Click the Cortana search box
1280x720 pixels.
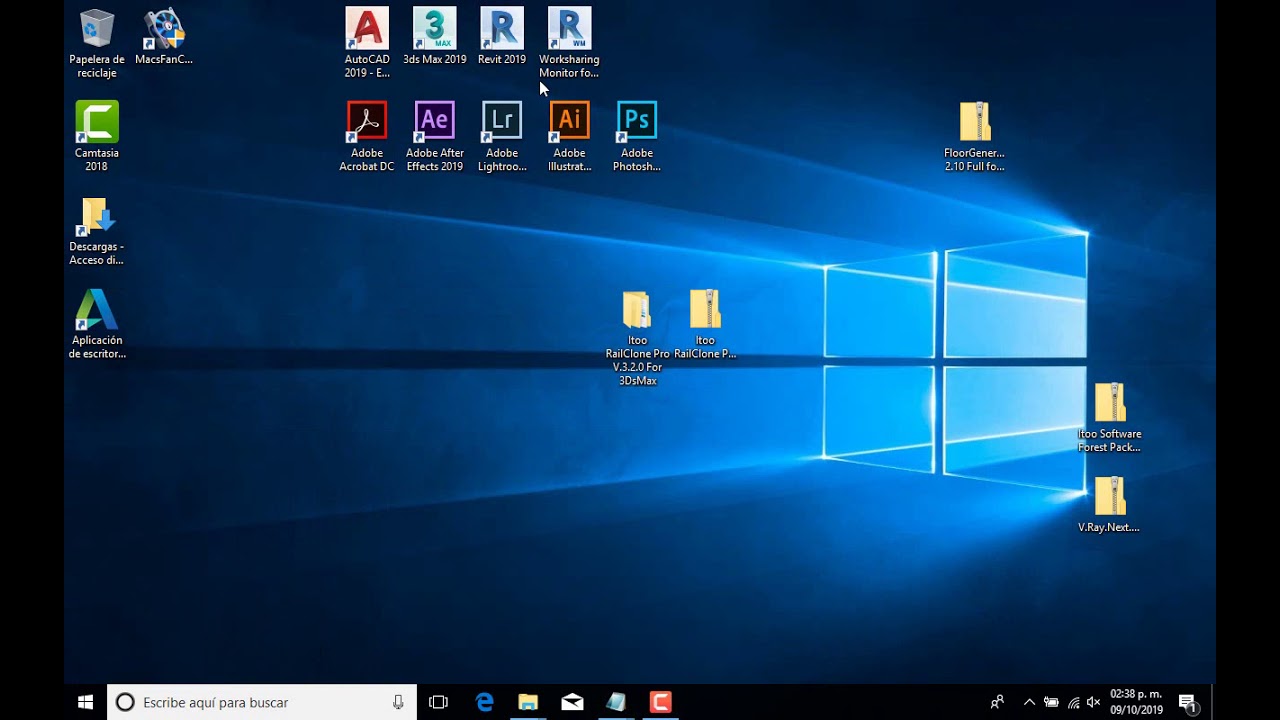[x=262, y=702]
